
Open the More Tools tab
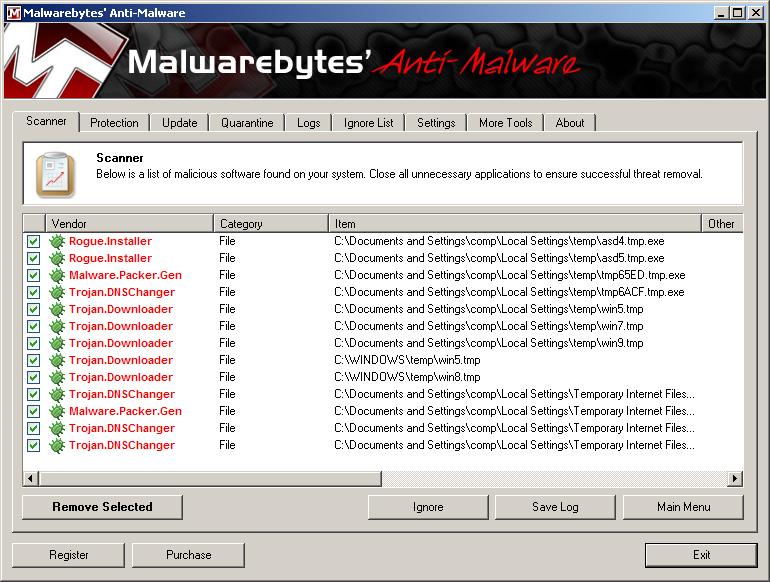point(505,123)
